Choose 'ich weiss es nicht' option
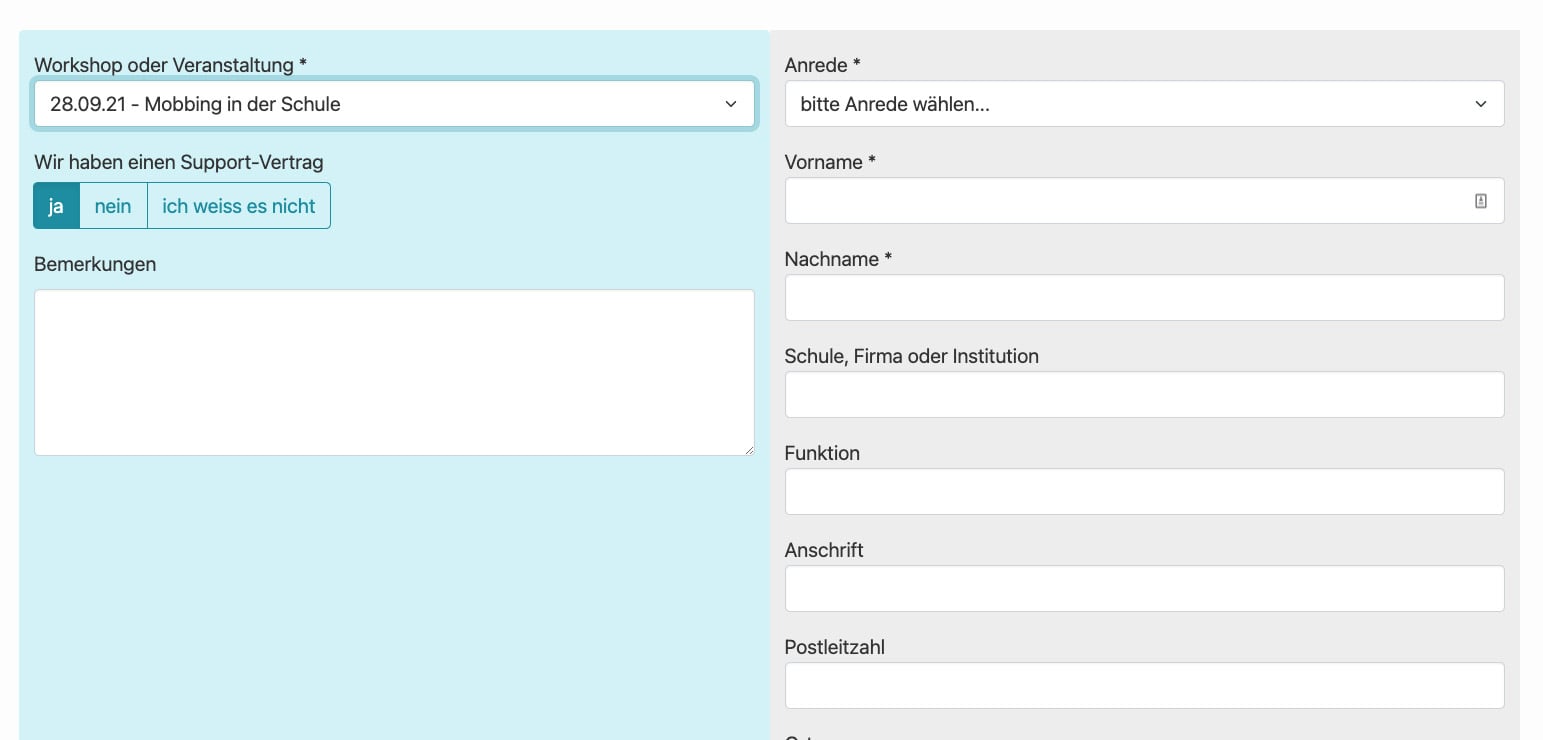The height and width of the screenshot is (740, 1543). (238, 206)
